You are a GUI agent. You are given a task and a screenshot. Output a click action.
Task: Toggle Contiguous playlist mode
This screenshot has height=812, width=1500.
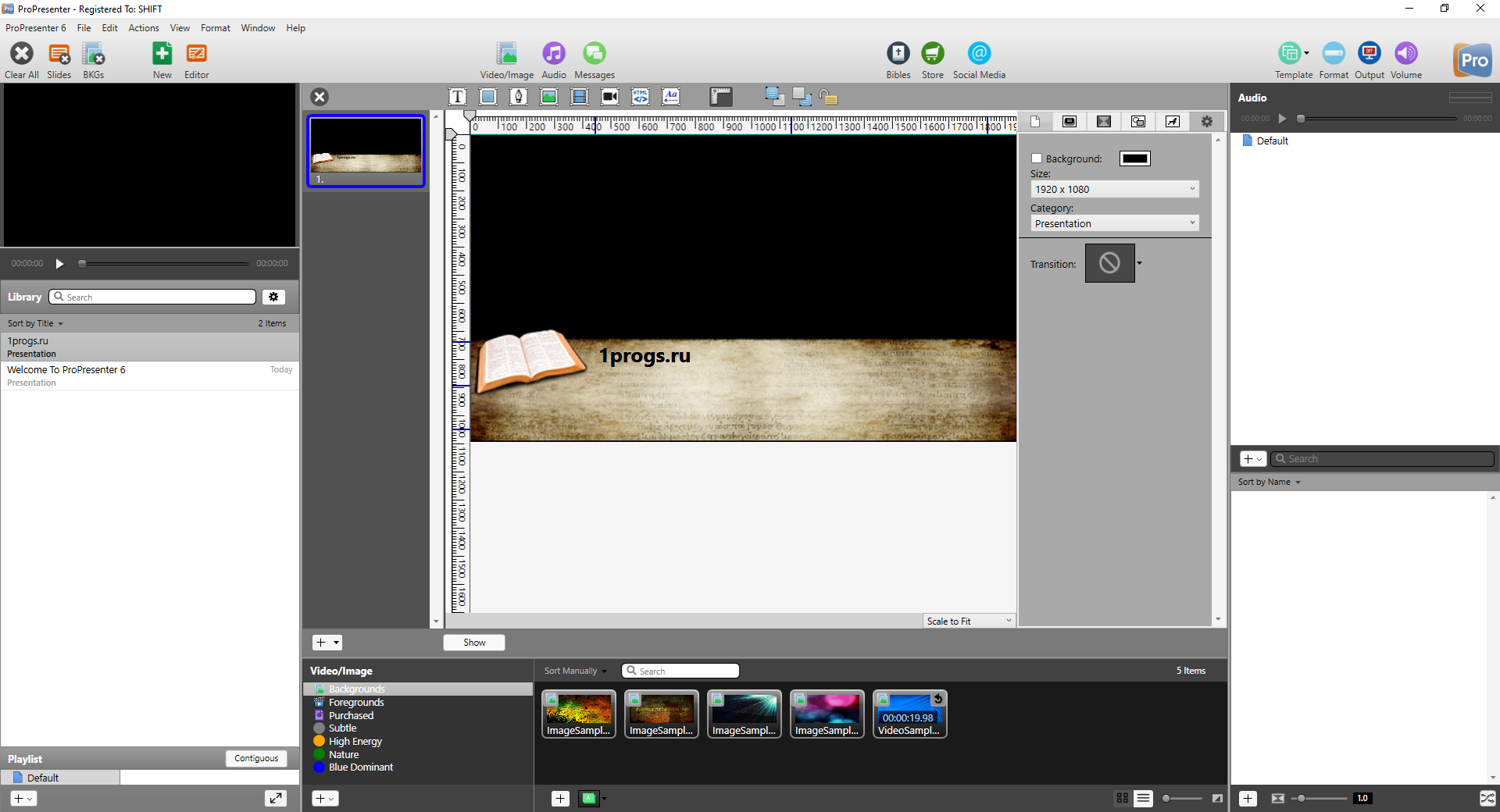pyautogui.click(x=256, y=758)
